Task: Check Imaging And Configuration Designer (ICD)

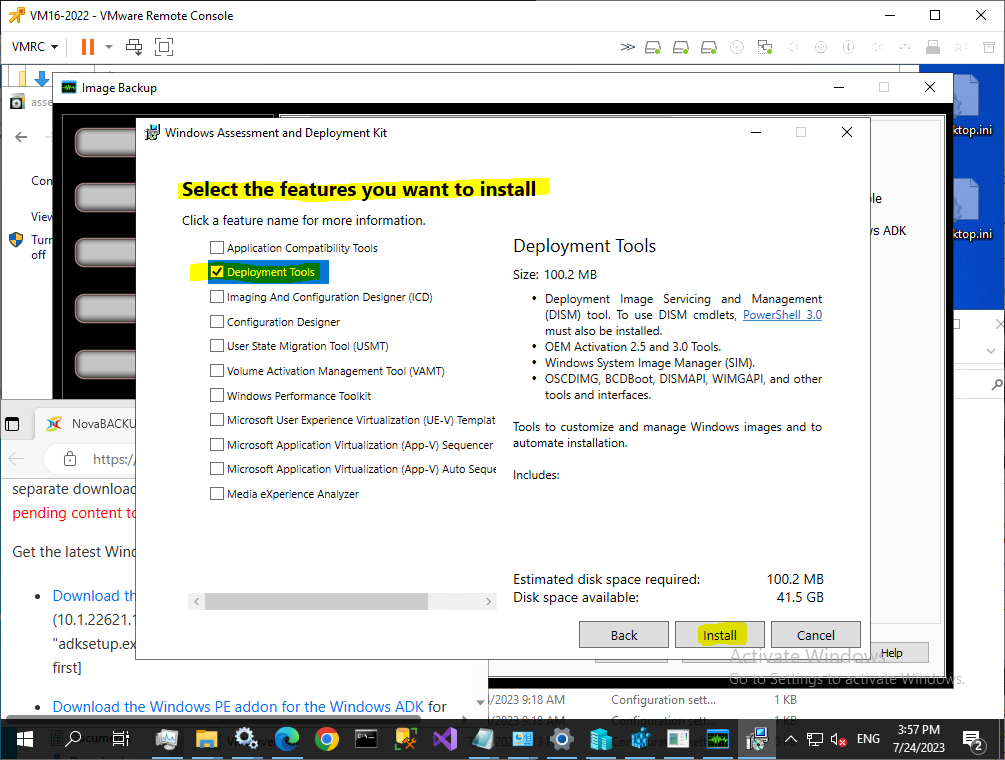Action: click(217, 297)
